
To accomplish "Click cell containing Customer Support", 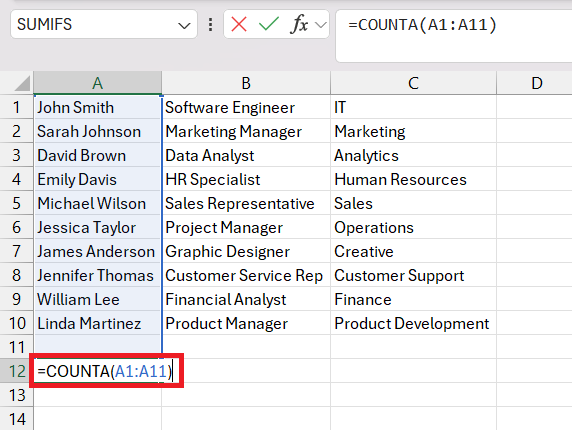I will click(413, 275).
